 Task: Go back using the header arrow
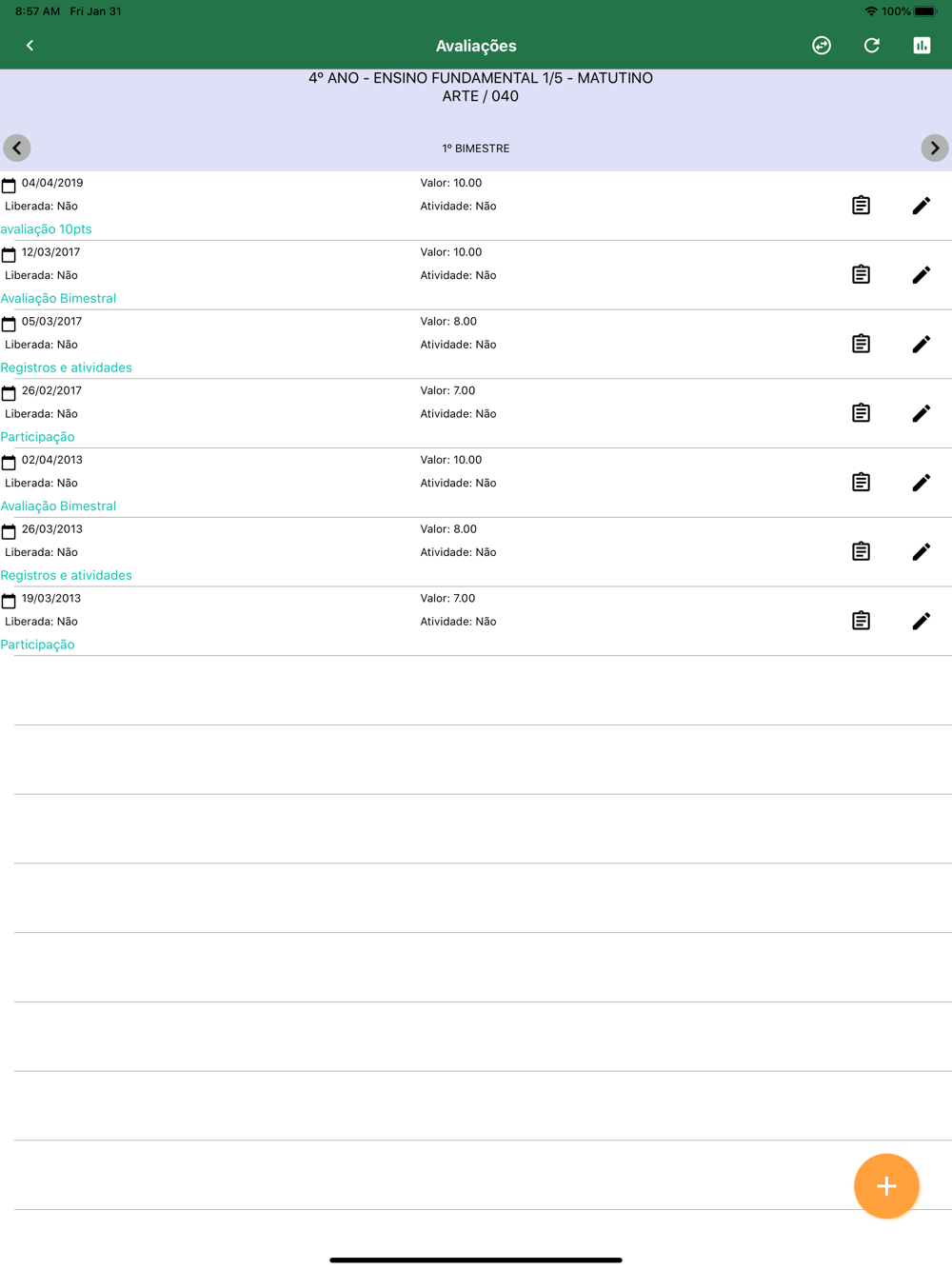30,46
